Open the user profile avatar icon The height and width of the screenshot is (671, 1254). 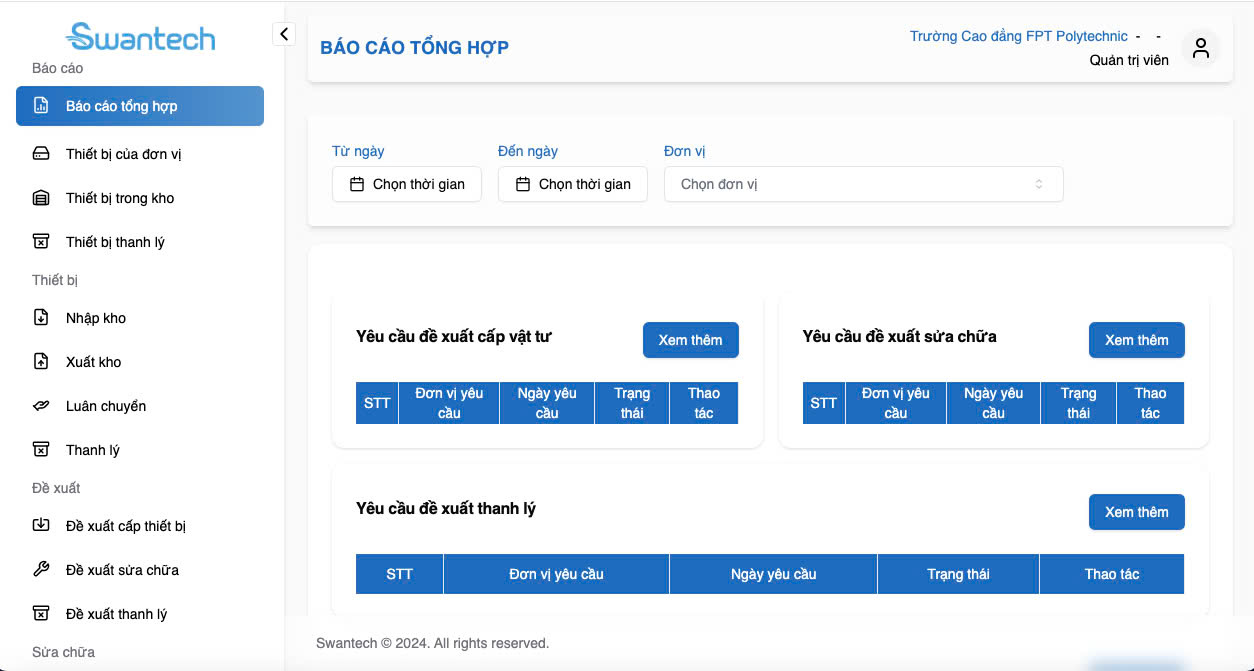(1201, 48)
